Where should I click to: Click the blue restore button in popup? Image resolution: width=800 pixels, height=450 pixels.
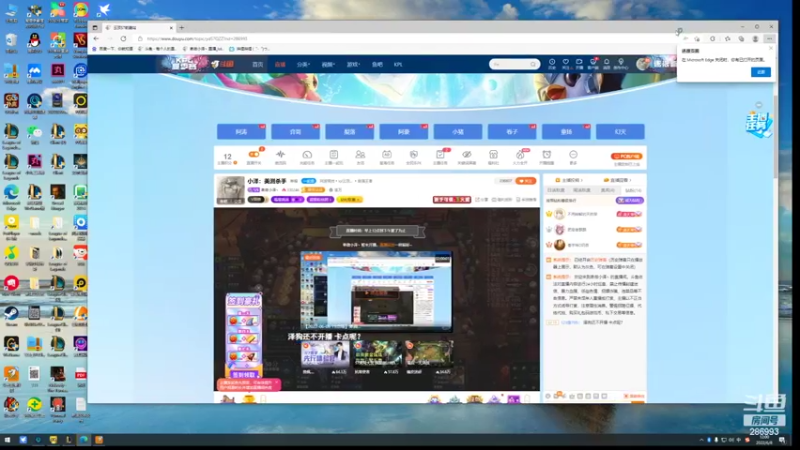click(761, 72)
